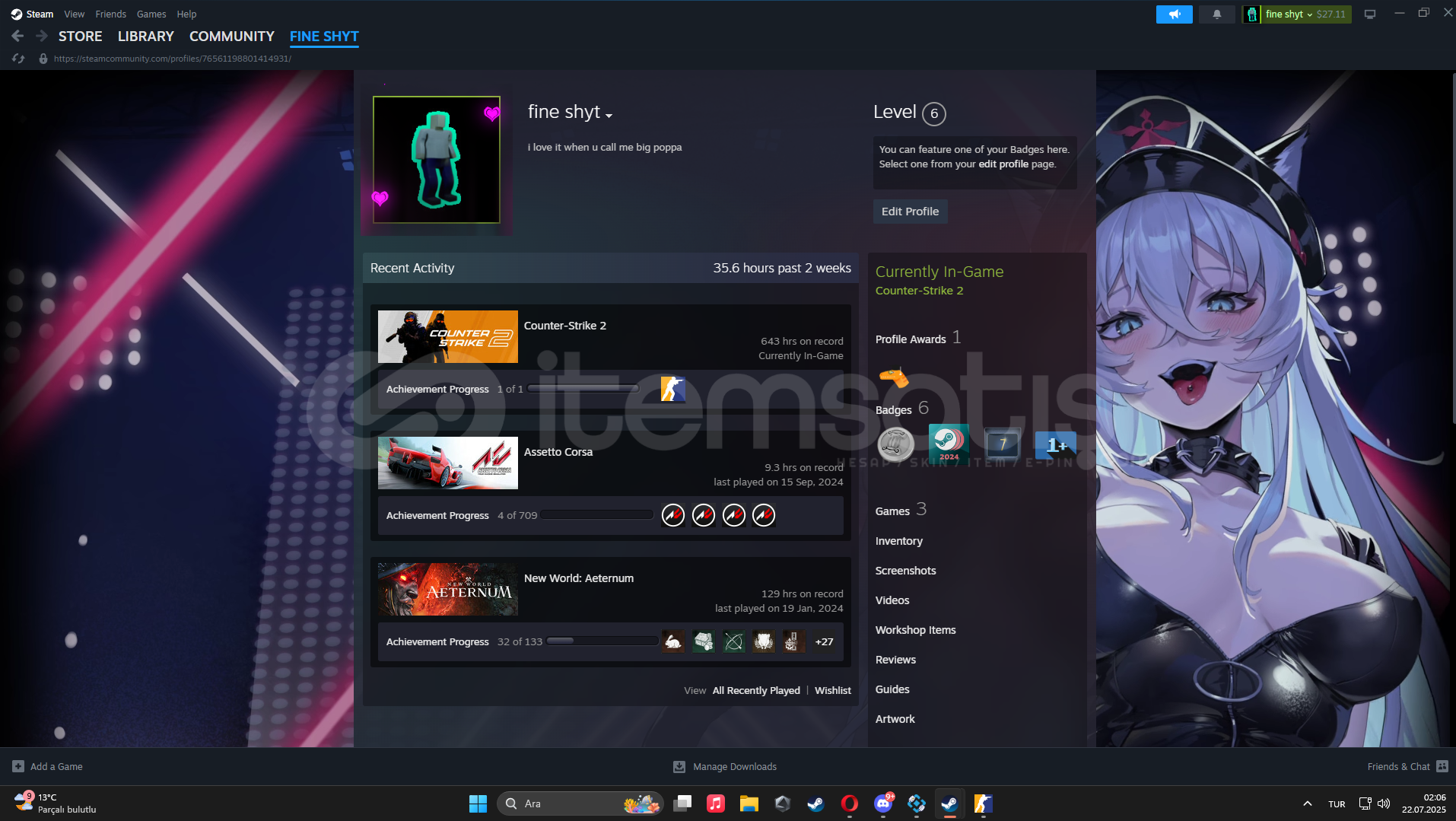Open the Windows Start menu

pos(478,803)
